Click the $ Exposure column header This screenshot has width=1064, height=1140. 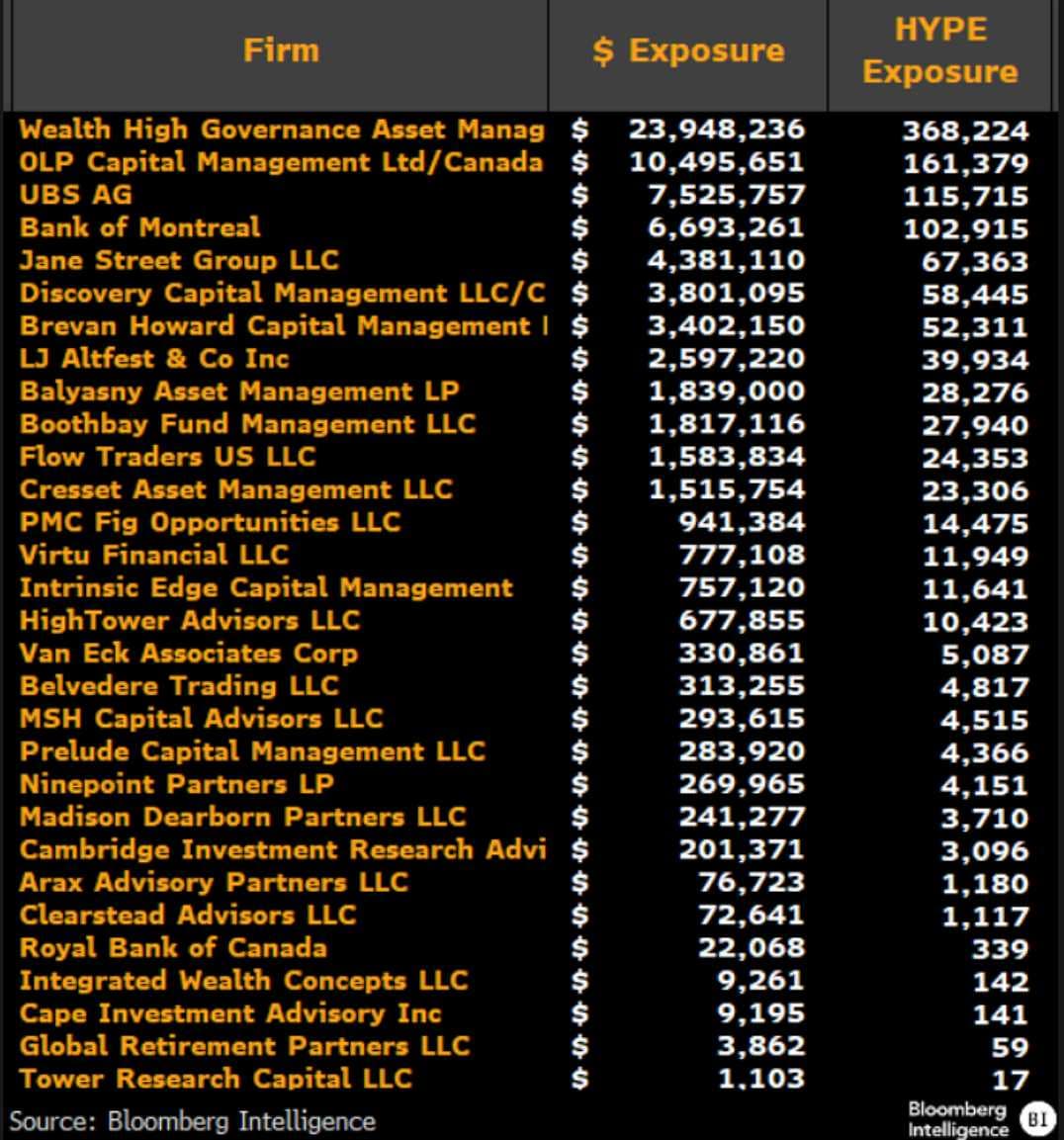pyautogui.click(x=688, y=50)
